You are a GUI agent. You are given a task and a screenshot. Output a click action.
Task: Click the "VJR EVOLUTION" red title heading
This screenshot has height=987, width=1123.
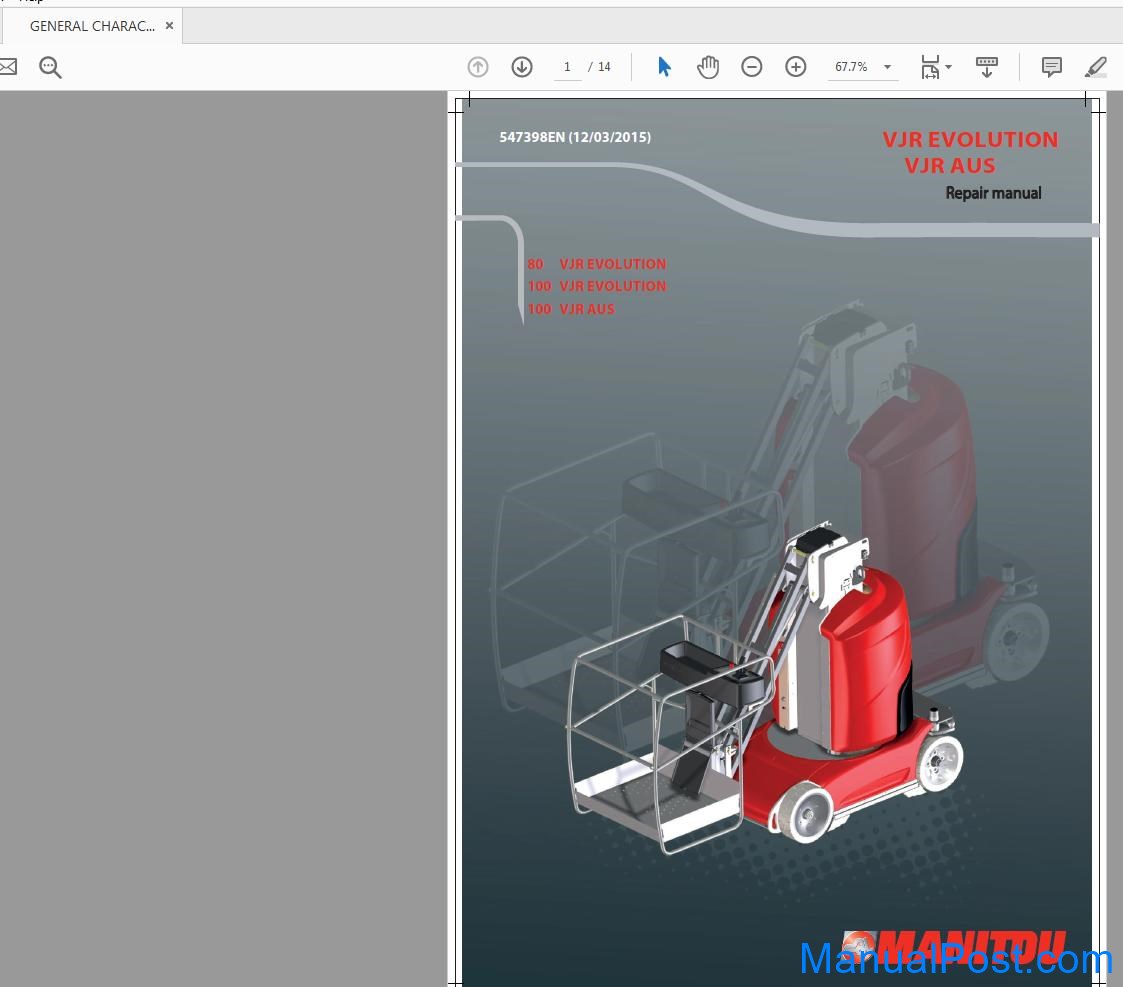point(970,140)
